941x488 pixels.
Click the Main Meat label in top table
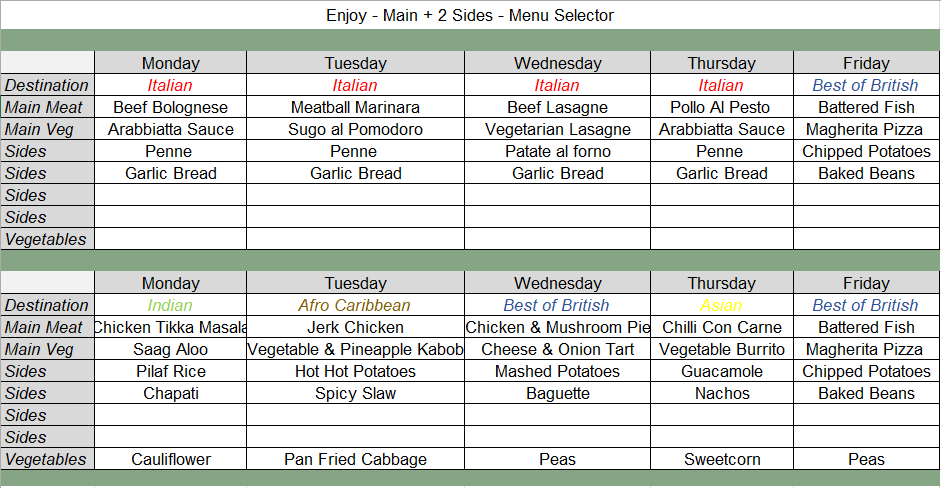(47, 107)
